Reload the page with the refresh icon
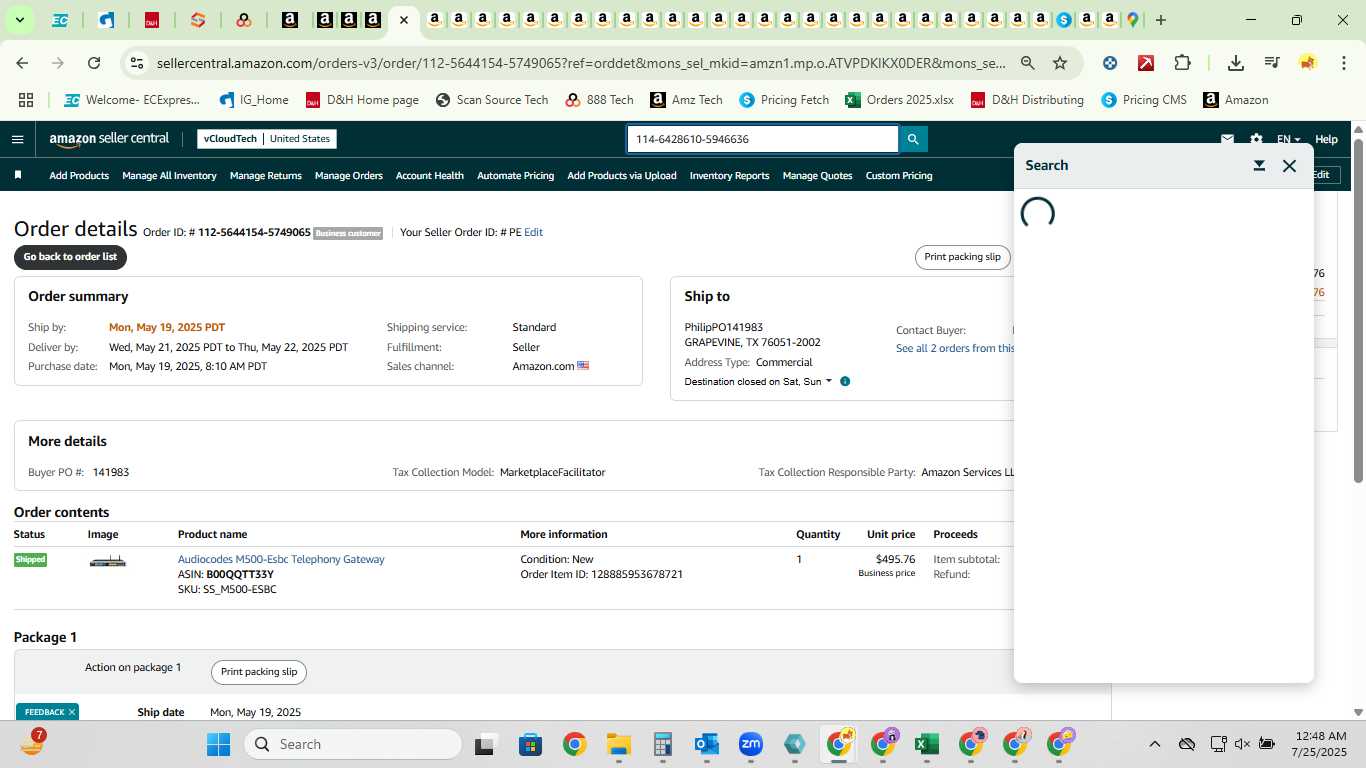The height and width of the screenshot is (768, 1366). (94, 63)
